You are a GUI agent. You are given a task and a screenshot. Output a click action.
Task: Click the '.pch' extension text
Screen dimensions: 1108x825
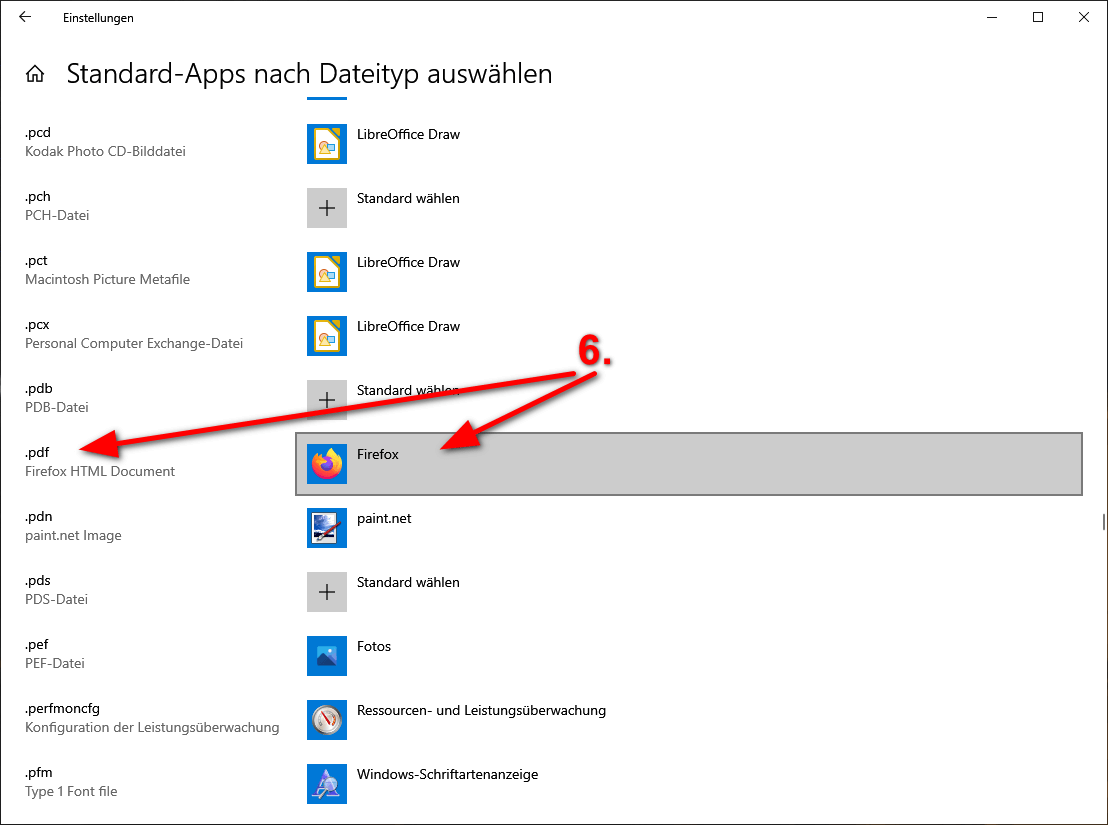click(38, 196)
